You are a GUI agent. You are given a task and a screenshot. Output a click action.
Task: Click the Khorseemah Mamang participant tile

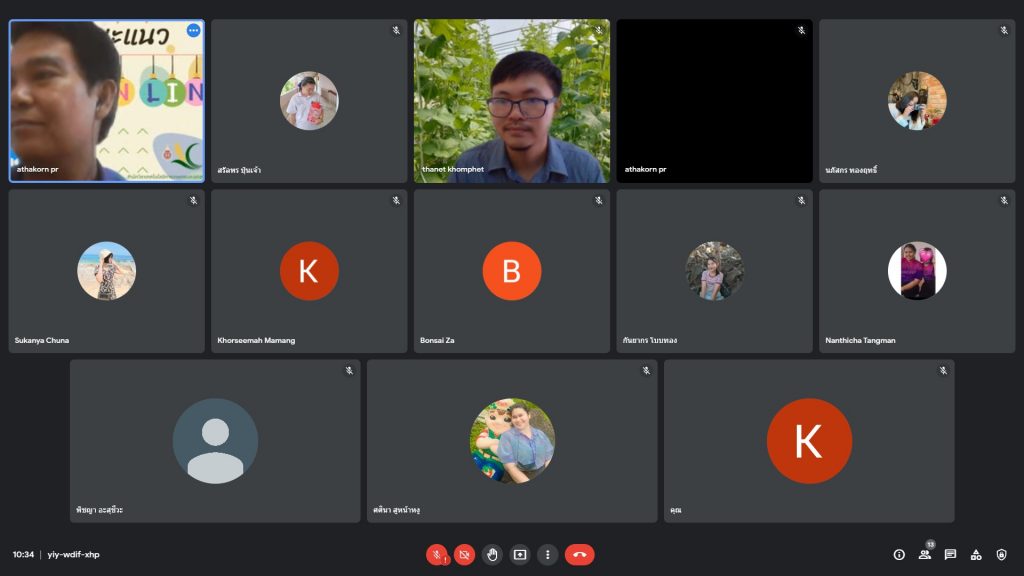pyautogui.click(x=309, y=271)
